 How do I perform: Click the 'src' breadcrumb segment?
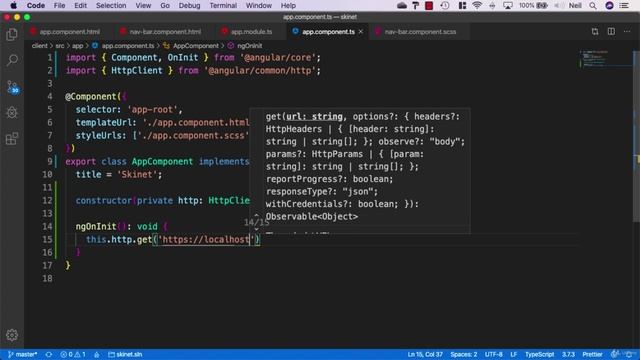point(60,46)
